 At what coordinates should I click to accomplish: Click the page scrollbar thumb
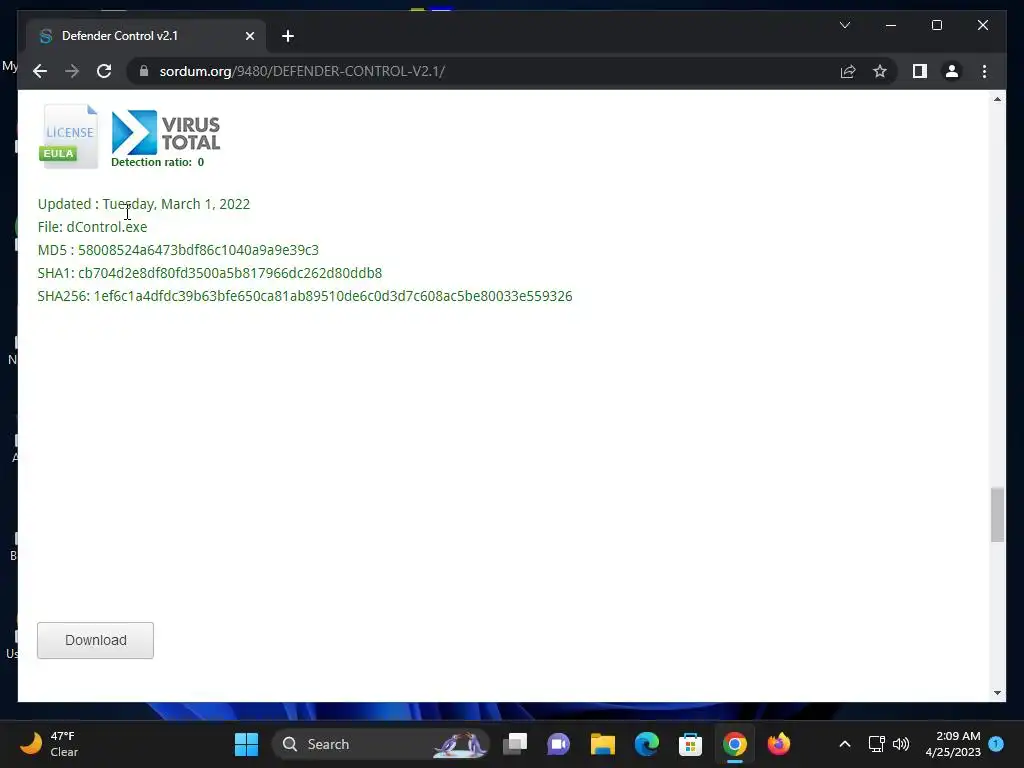coord(997,515)
